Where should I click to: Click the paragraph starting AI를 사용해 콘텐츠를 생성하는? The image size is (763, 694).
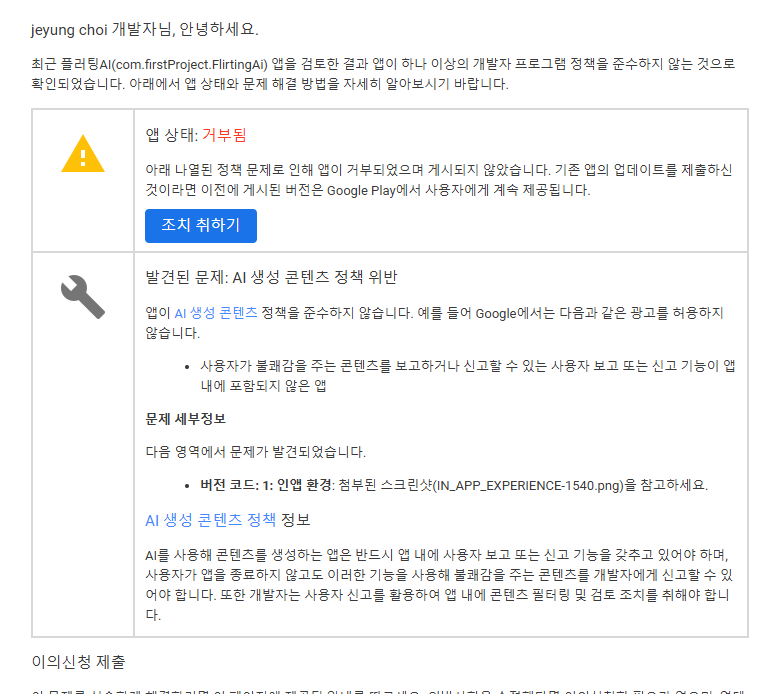pos(439,585)
